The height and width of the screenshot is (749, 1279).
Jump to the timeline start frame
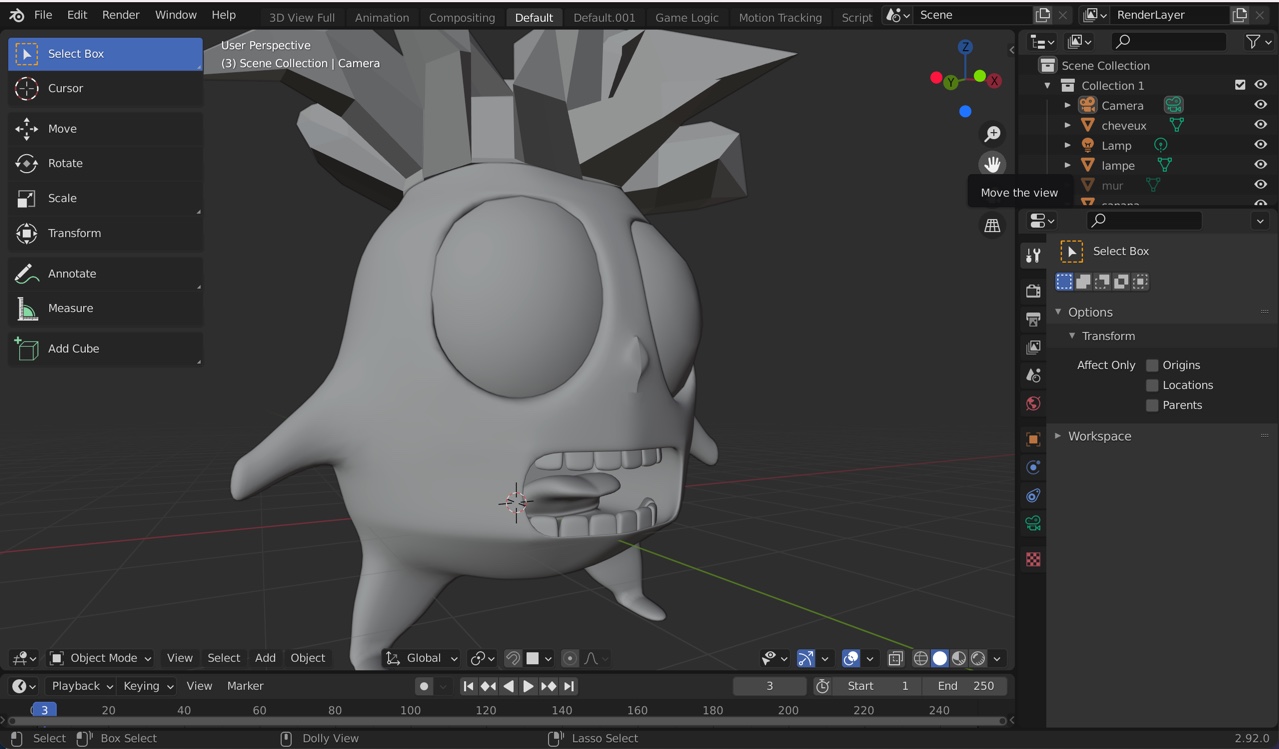tap(468, 686)
